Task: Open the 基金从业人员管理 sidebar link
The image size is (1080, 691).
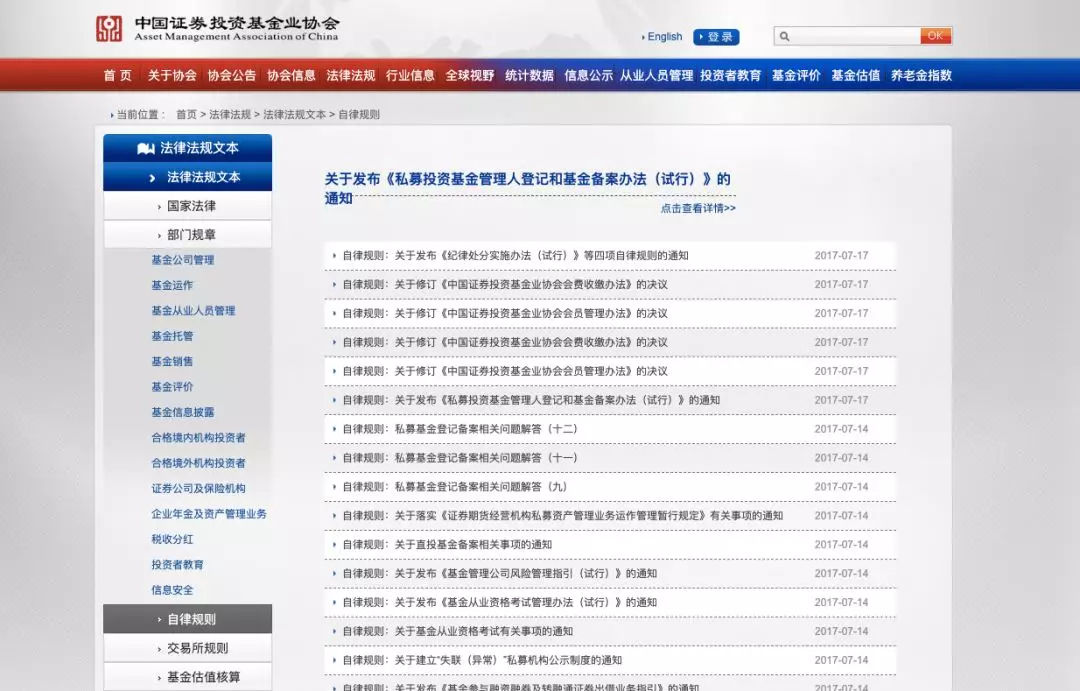Action: click(x=194, y=311)
